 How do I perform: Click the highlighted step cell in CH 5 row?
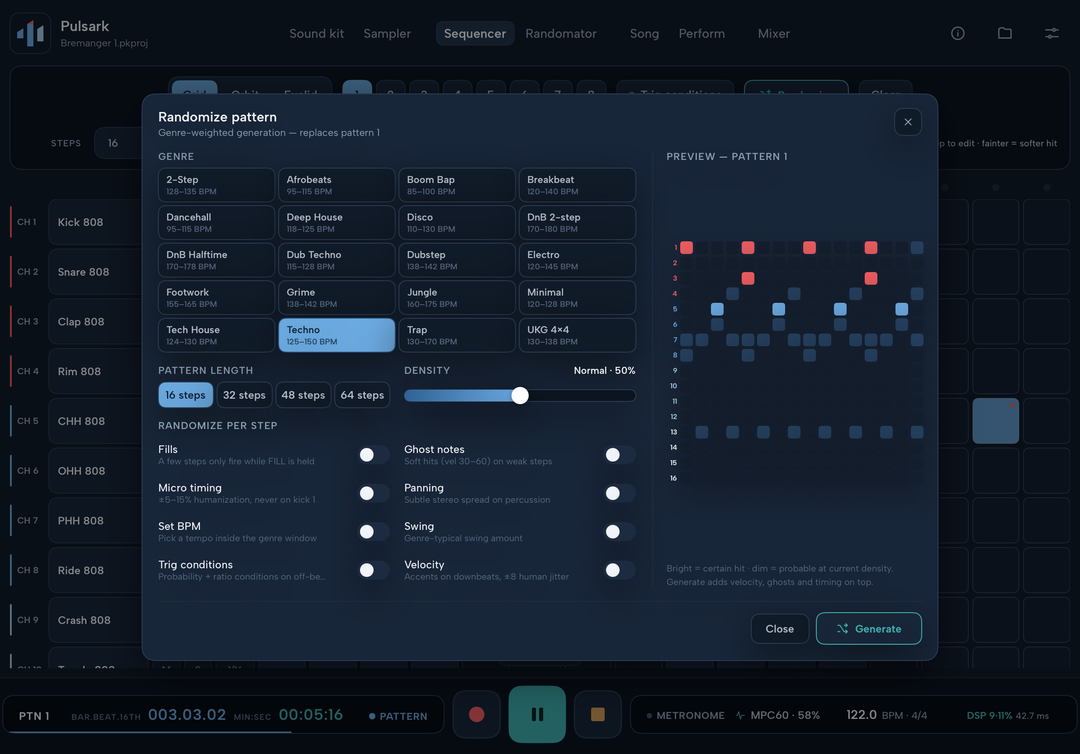995,421
